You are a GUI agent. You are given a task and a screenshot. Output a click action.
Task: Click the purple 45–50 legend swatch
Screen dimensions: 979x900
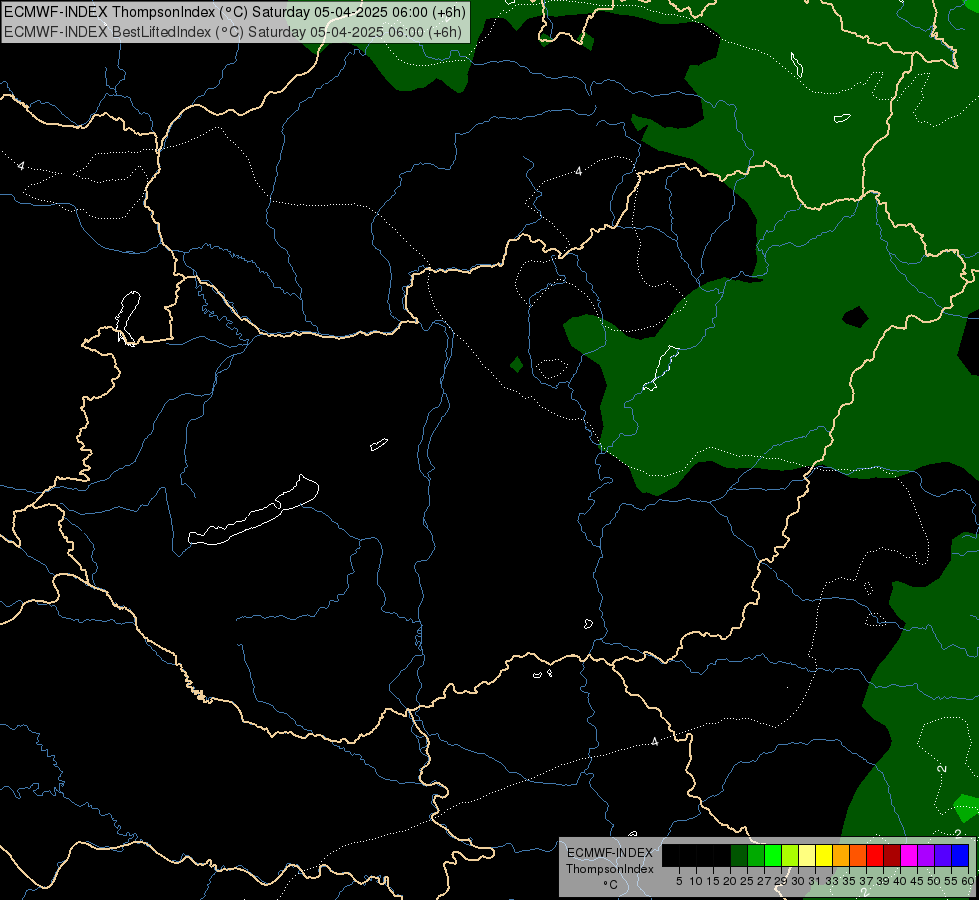(926, 855)
